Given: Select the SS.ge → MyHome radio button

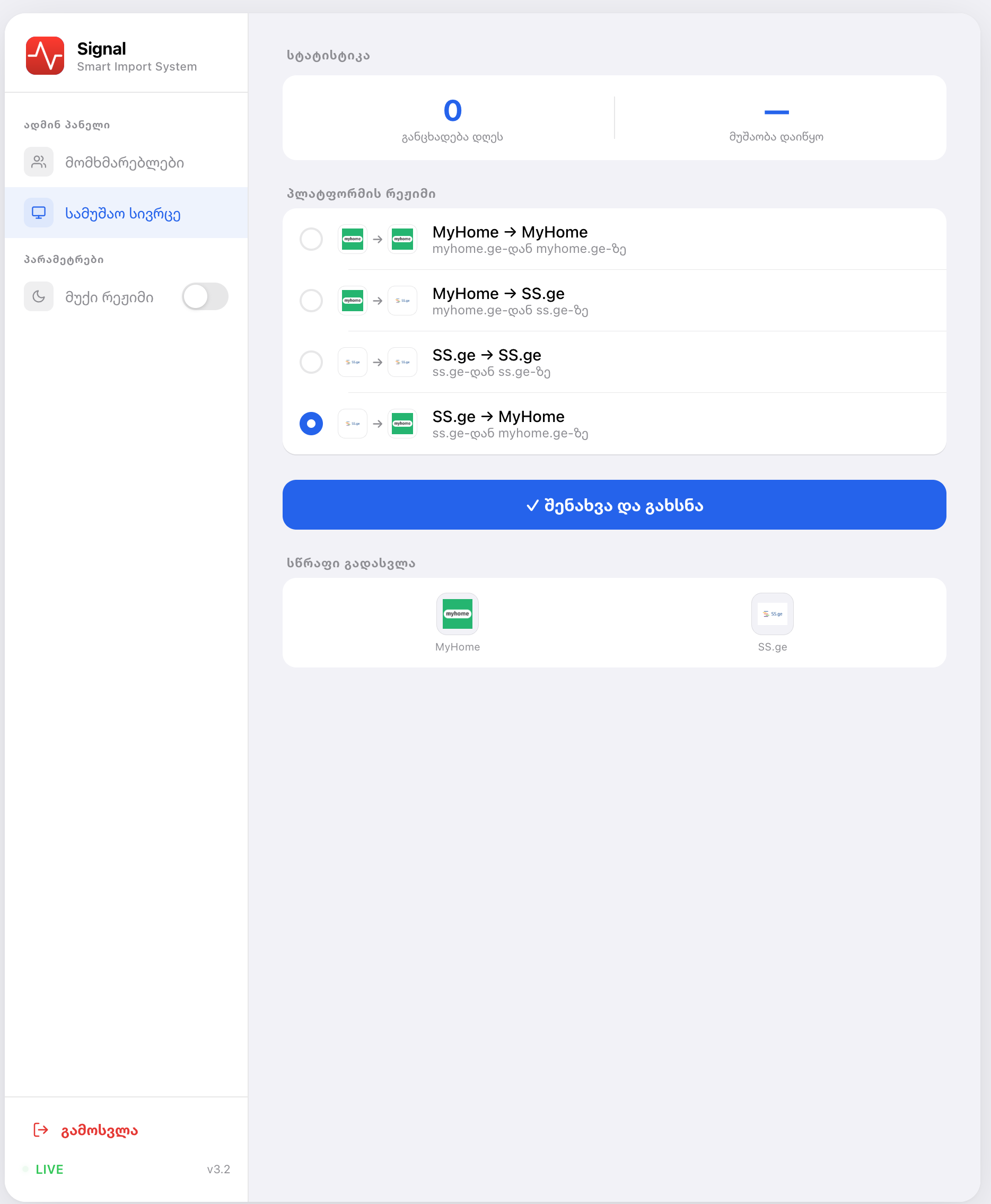Looking at the screenshot, I should [x=311, y=424].
